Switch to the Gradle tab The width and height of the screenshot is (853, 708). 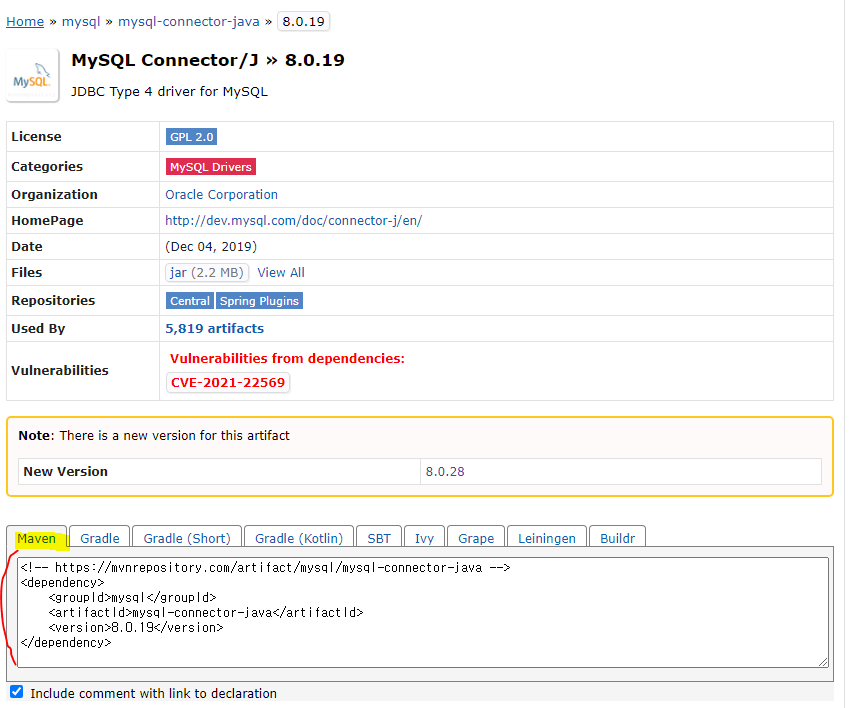point(100,538)
